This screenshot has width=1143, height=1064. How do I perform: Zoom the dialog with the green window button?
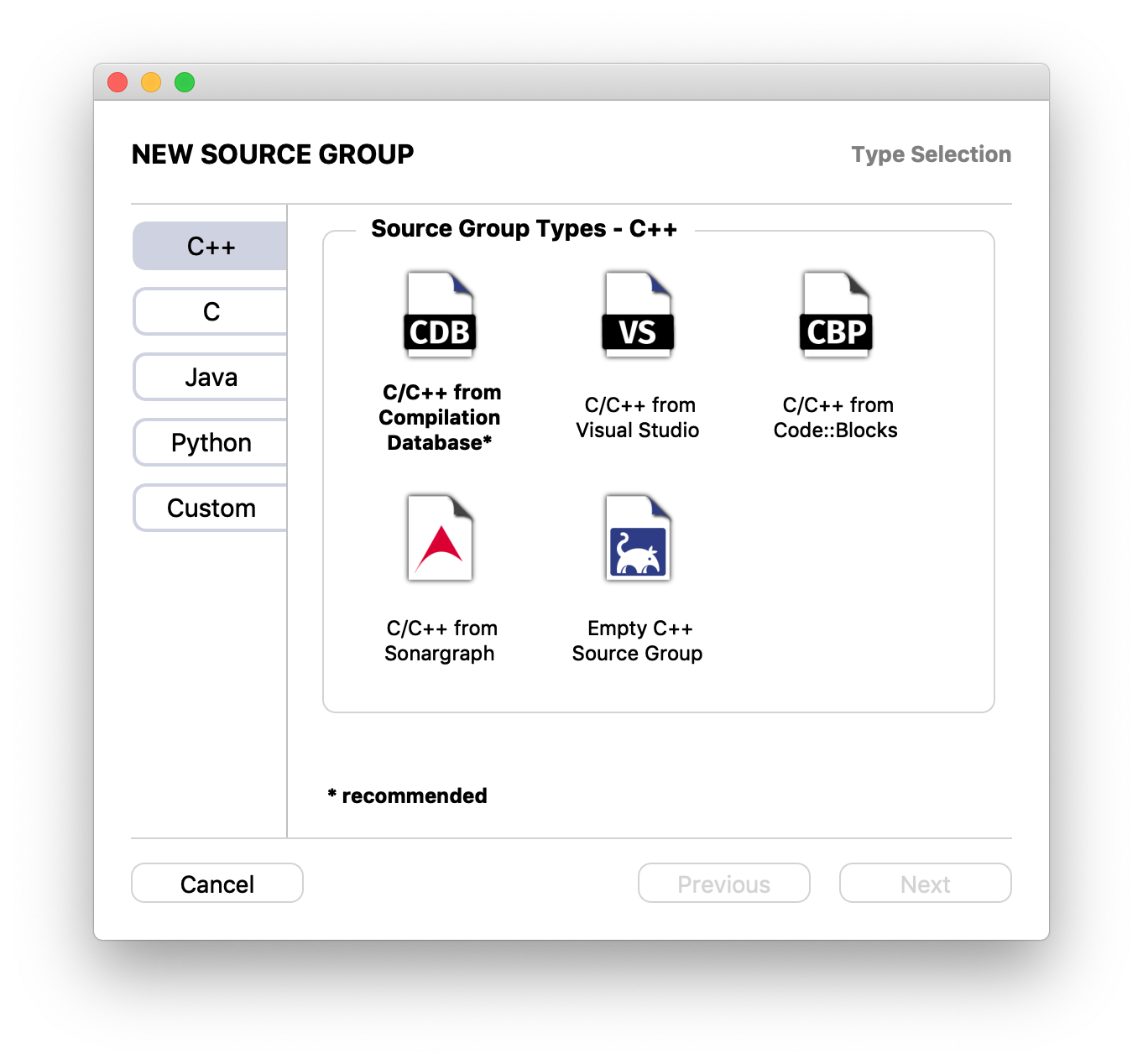[x=185, y=82]
